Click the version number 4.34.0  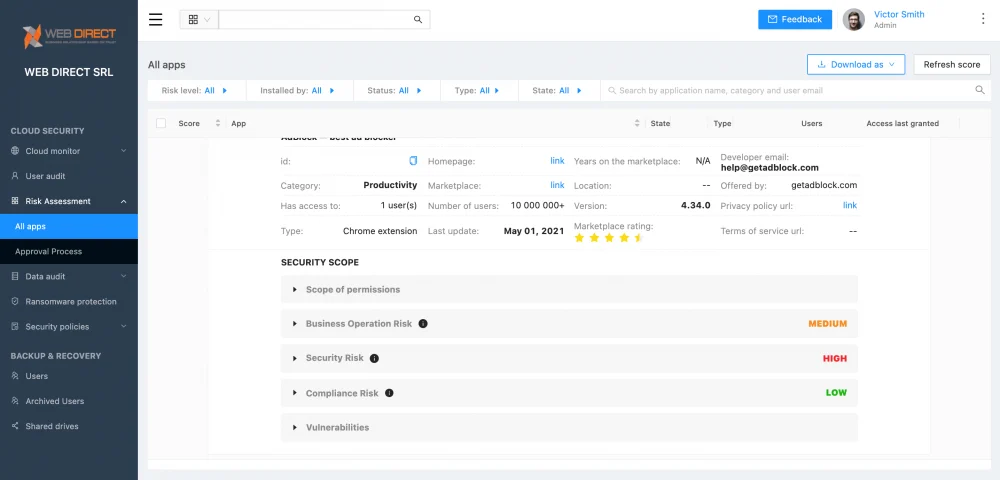(696, 206)
